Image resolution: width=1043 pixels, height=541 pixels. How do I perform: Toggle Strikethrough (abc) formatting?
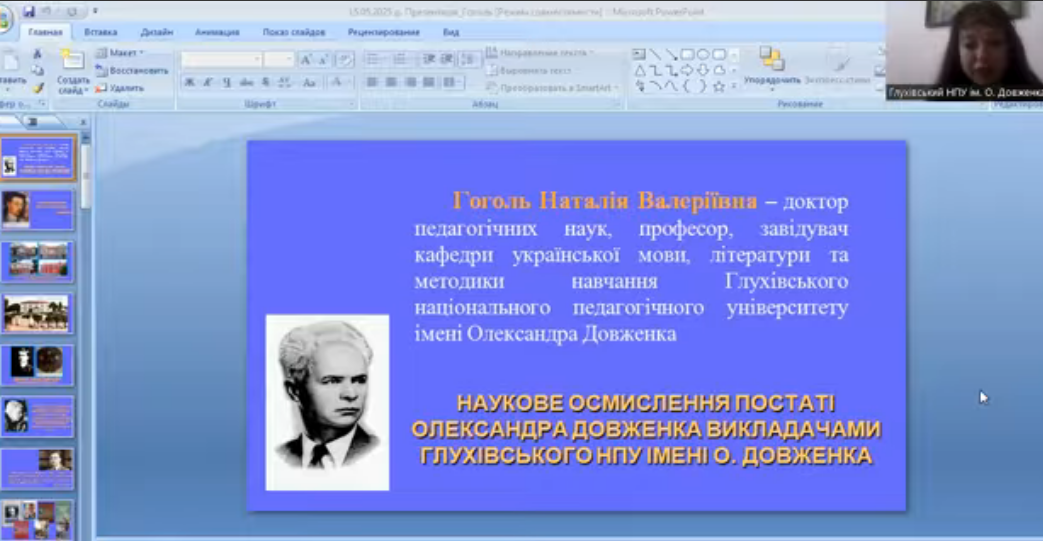pyautogui.click(x=246, y=82)
